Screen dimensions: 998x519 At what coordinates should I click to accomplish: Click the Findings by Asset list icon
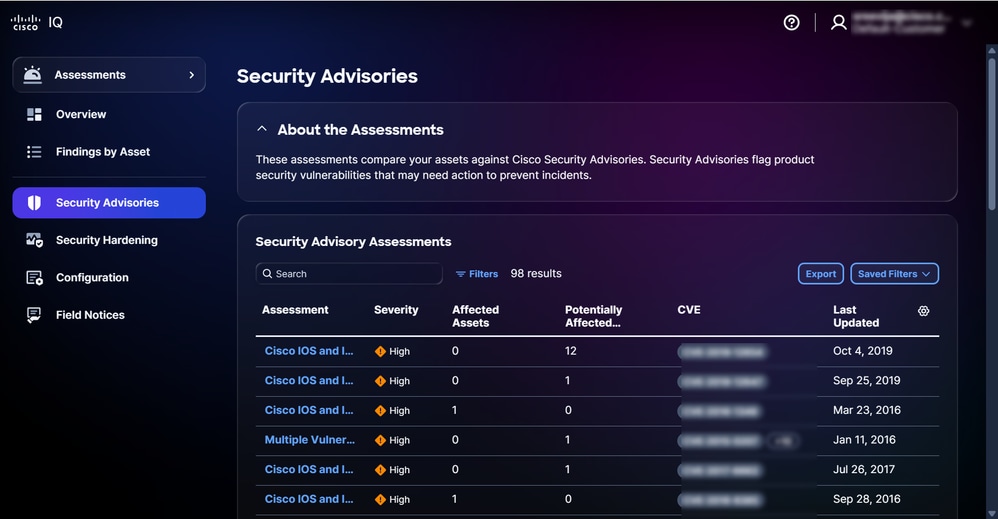(34, 152)
